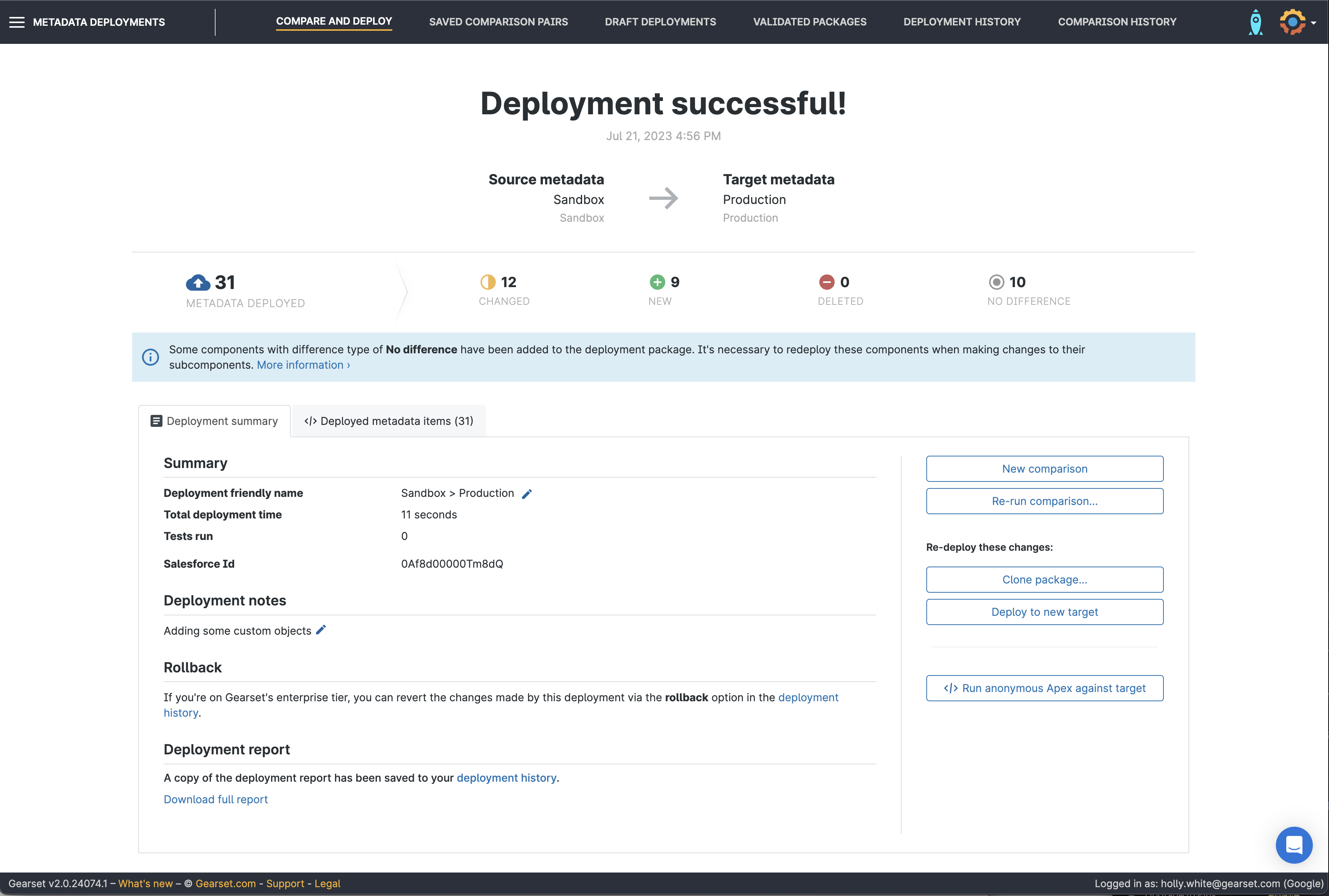This screenshot has height=896, width=1329.
Task: Click the rocket icon in header
Action: 1255,22
